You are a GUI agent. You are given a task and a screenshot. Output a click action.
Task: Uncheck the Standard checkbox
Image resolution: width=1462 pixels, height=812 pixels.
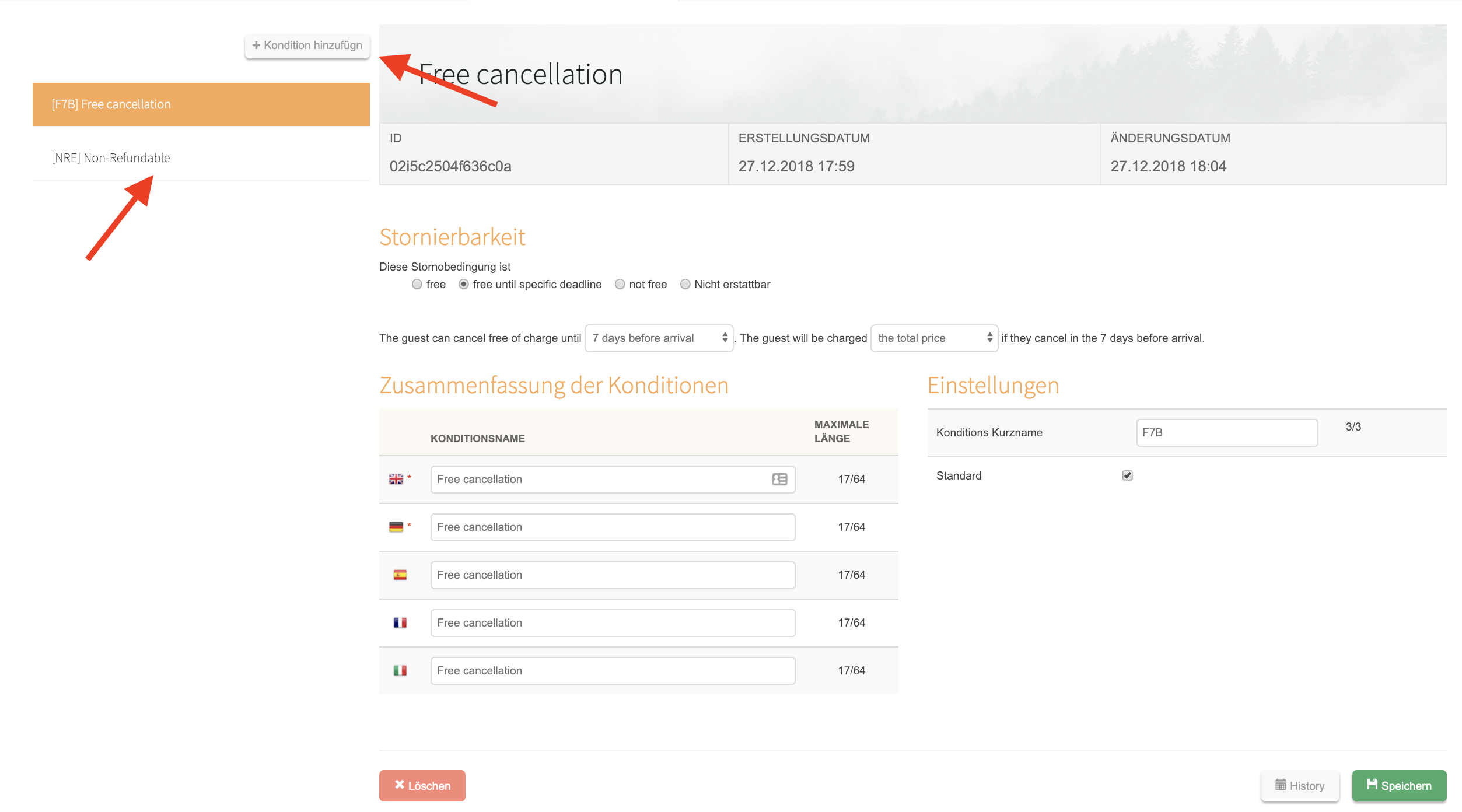point(1127,475)
